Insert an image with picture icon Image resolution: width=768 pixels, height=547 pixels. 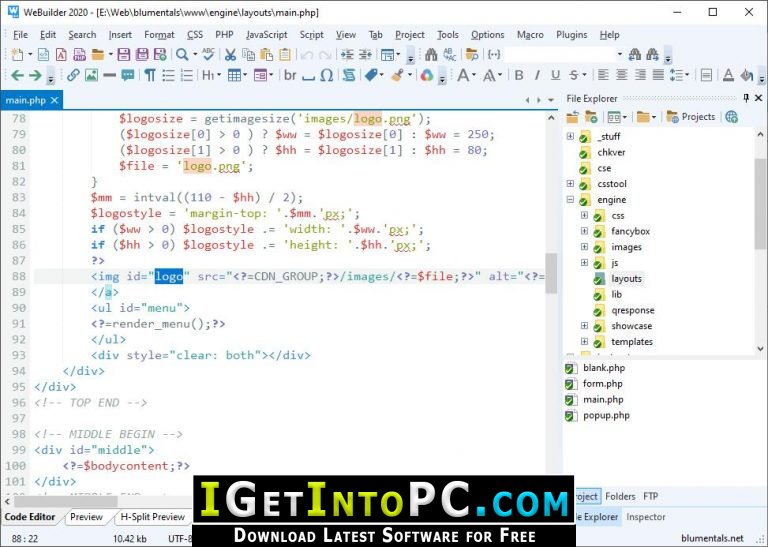(x=91, y=75)
